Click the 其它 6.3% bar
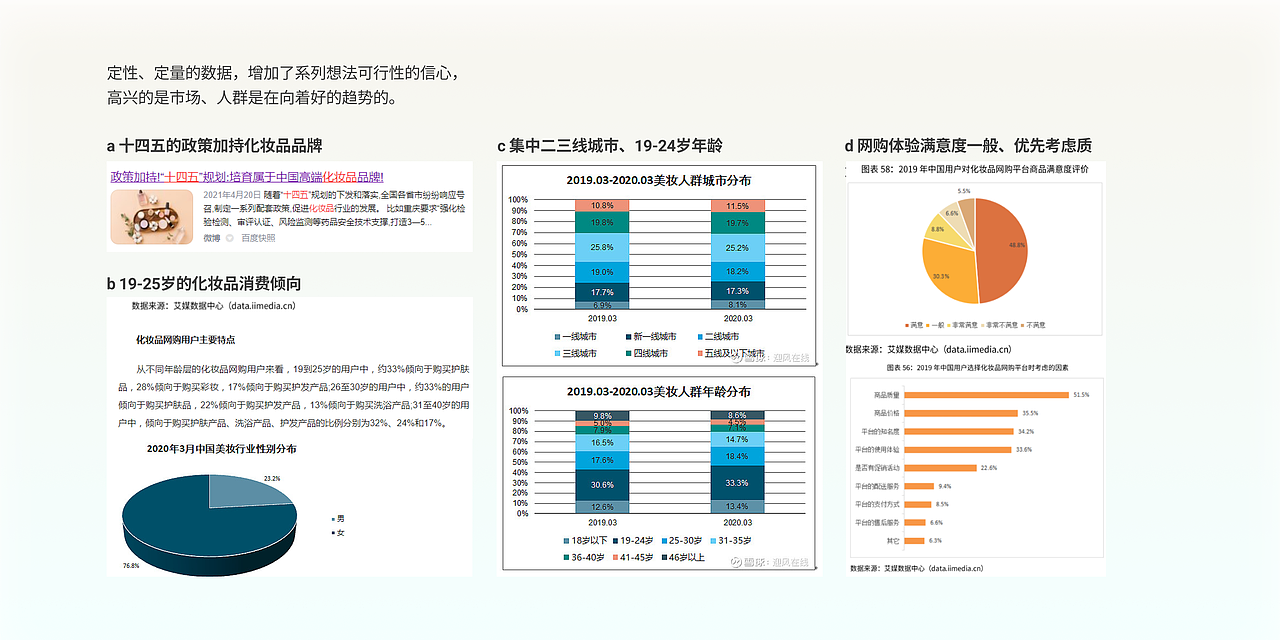 [913, 540]
